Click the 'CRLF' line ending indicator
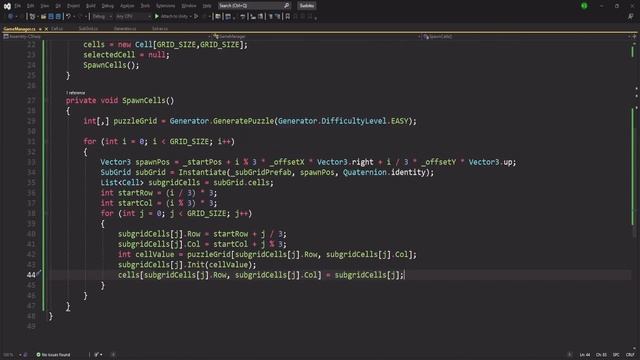Viewport: 640px width, 360px height. click(630, 355)
